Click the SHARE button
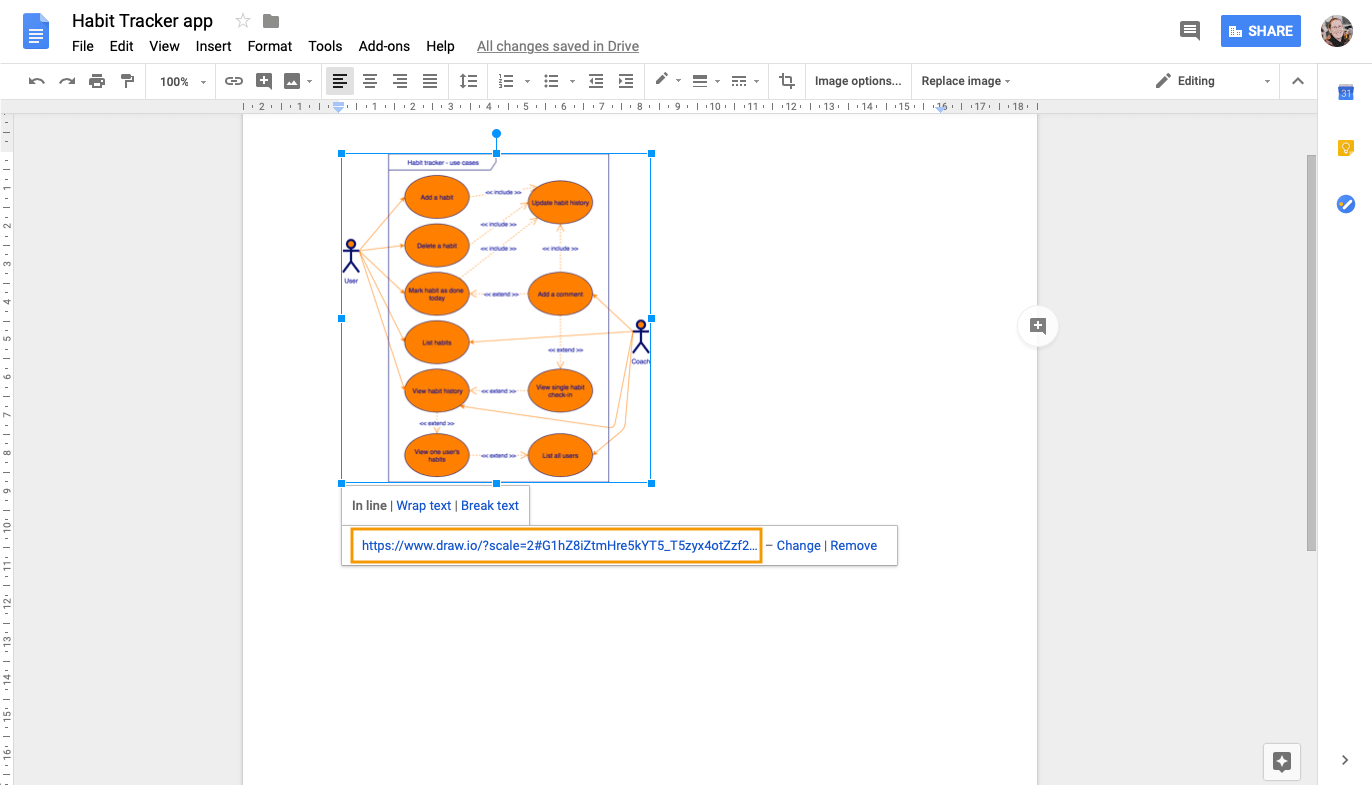The height and width of the screenshot is (785, 1372). point(1260,30)
